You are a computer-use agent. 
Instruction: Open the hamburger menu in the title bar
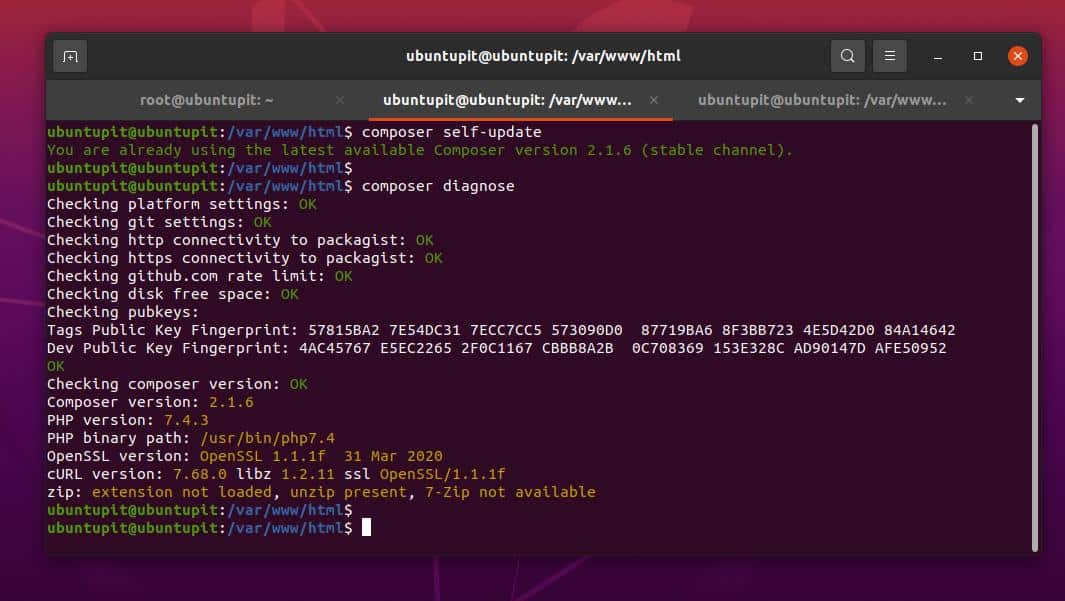coord(889,56)
